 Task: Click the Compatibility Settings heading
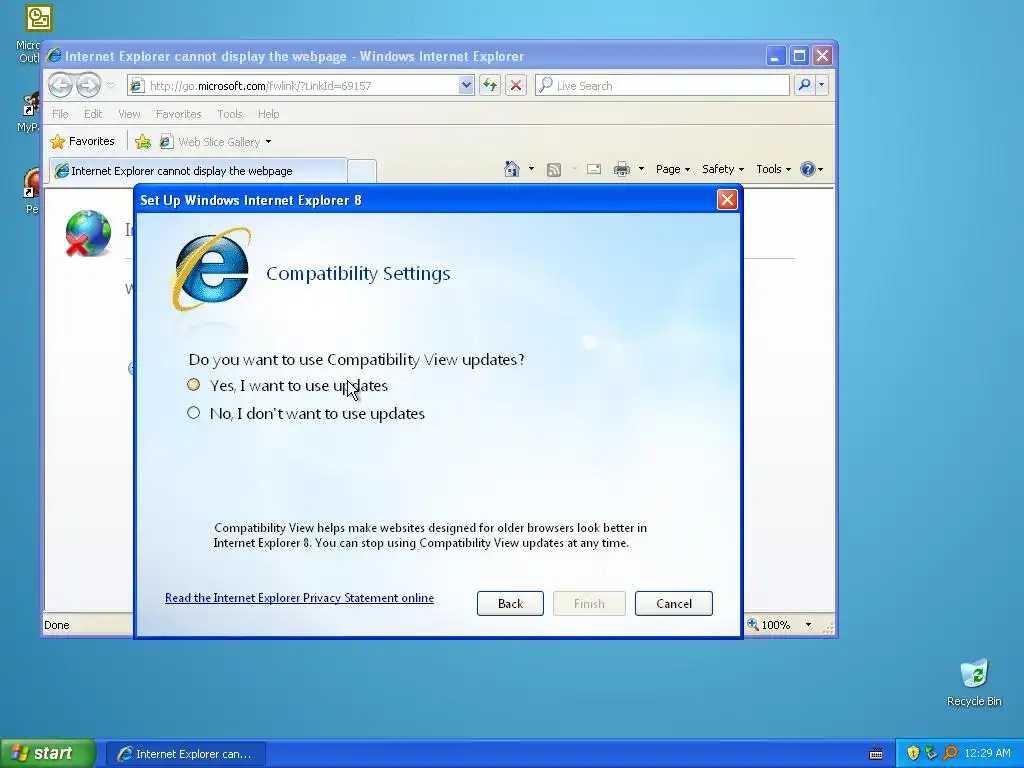click(358, 273)
